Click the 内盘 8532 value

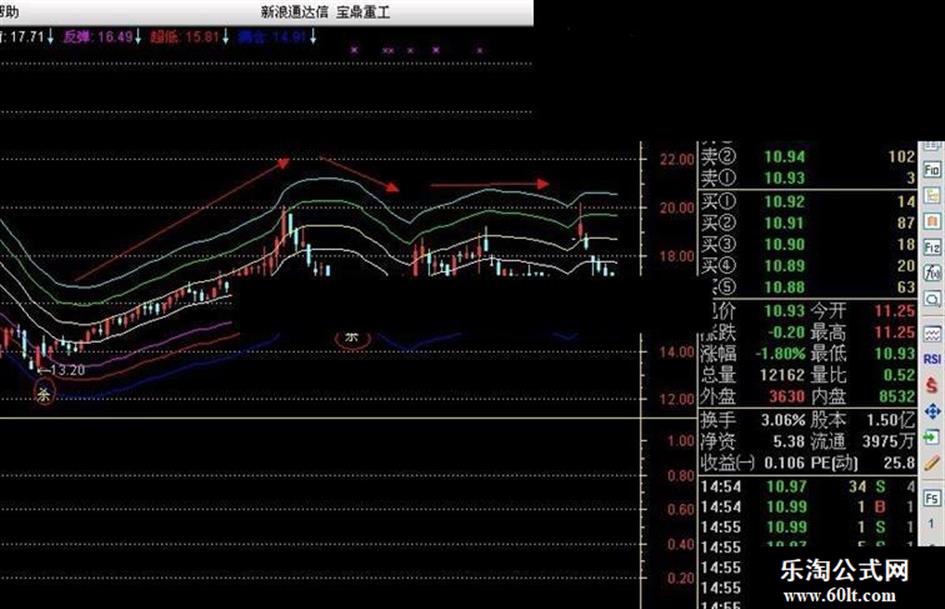(897, 396)
